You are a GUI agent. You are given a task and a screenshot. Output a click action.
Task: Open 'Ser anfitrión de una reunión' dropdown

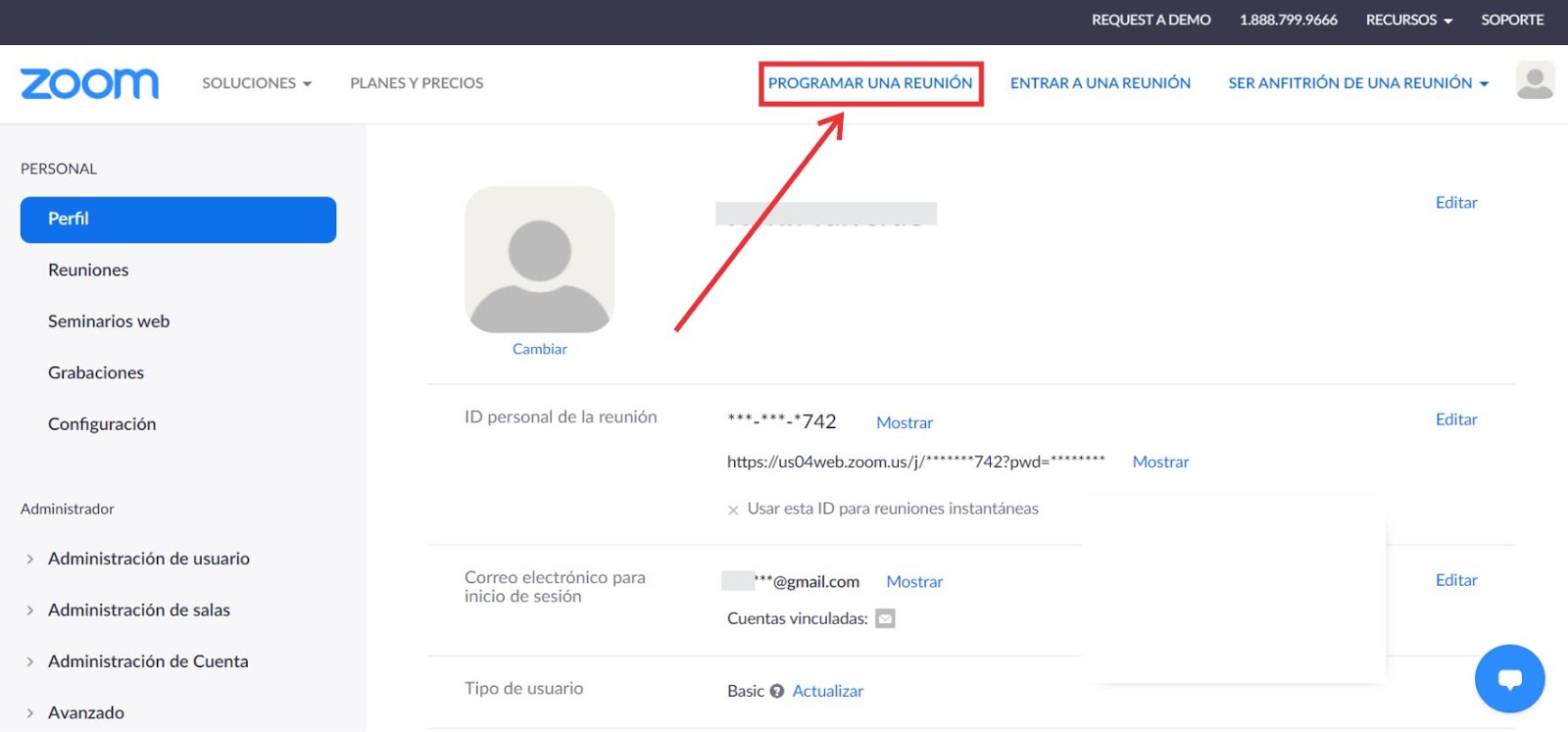click(x=1358, y=83)
